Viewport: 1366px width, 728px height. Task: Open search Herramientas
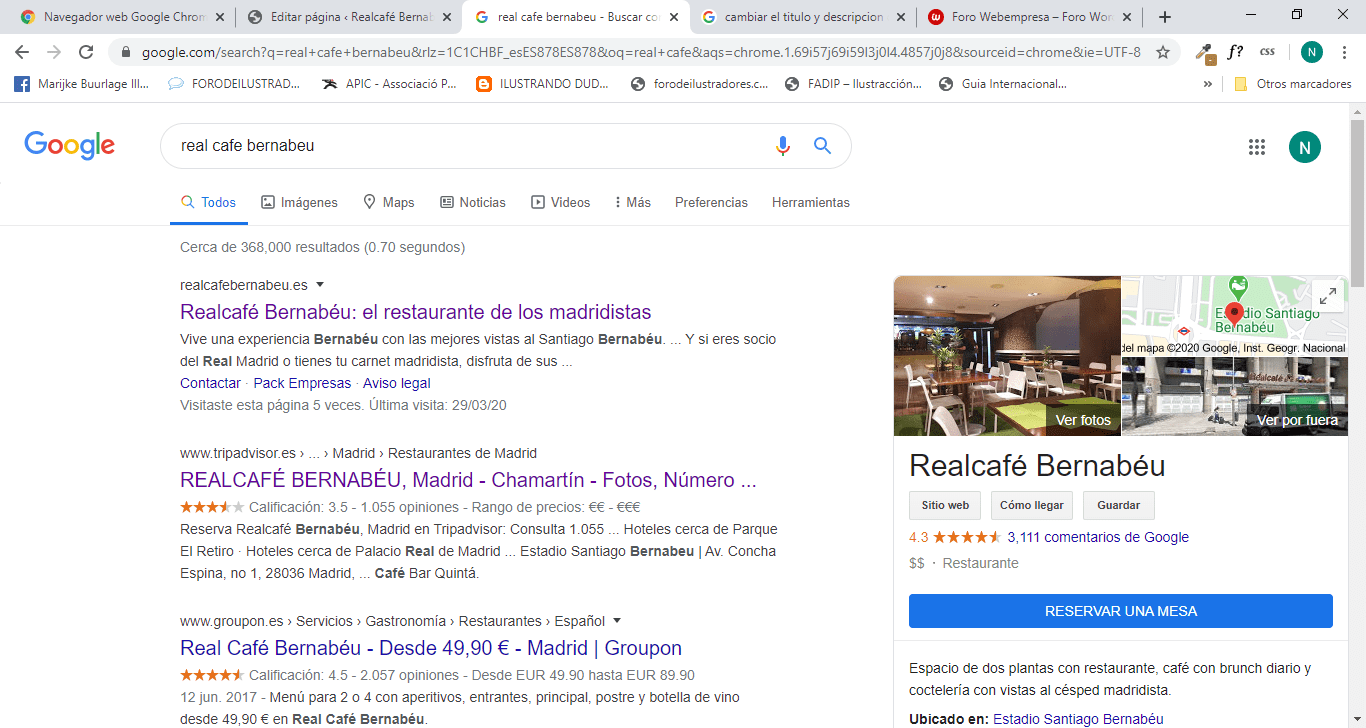(811, 202)
